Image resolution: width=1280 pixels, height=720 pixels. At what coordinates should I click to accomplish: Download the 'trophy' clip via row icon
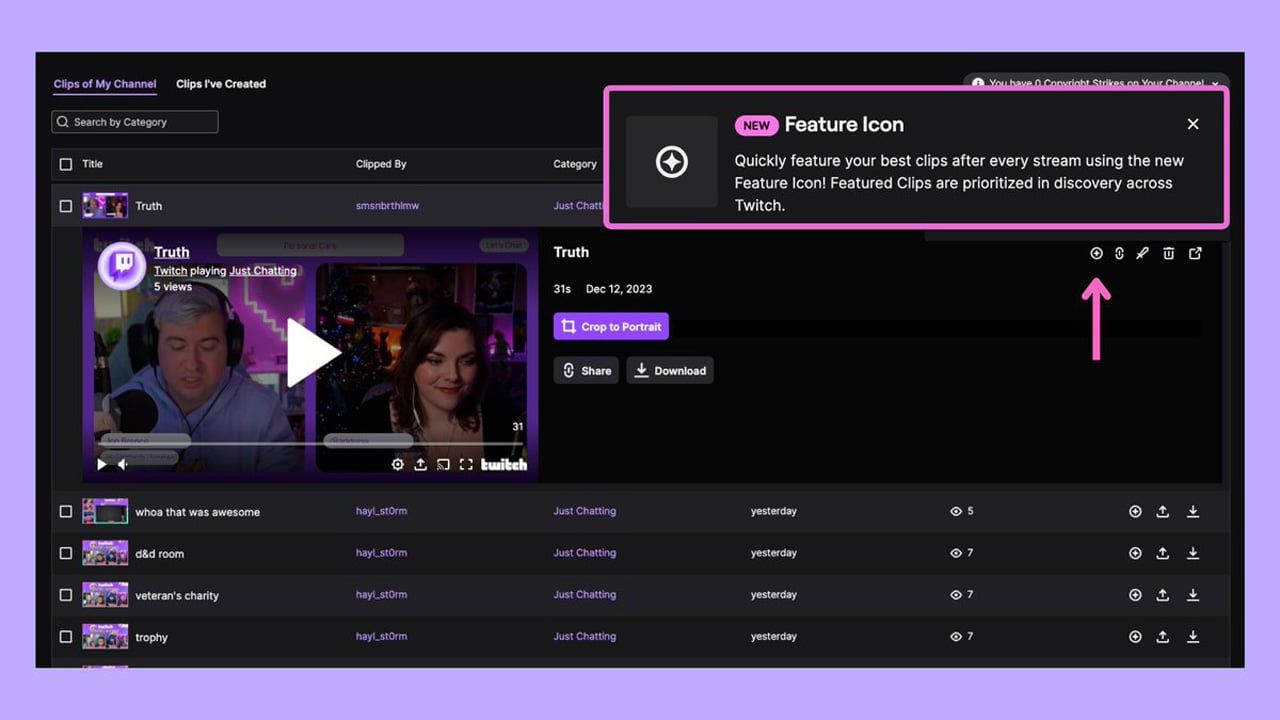pyautogui.click(x=1193, y=637)
